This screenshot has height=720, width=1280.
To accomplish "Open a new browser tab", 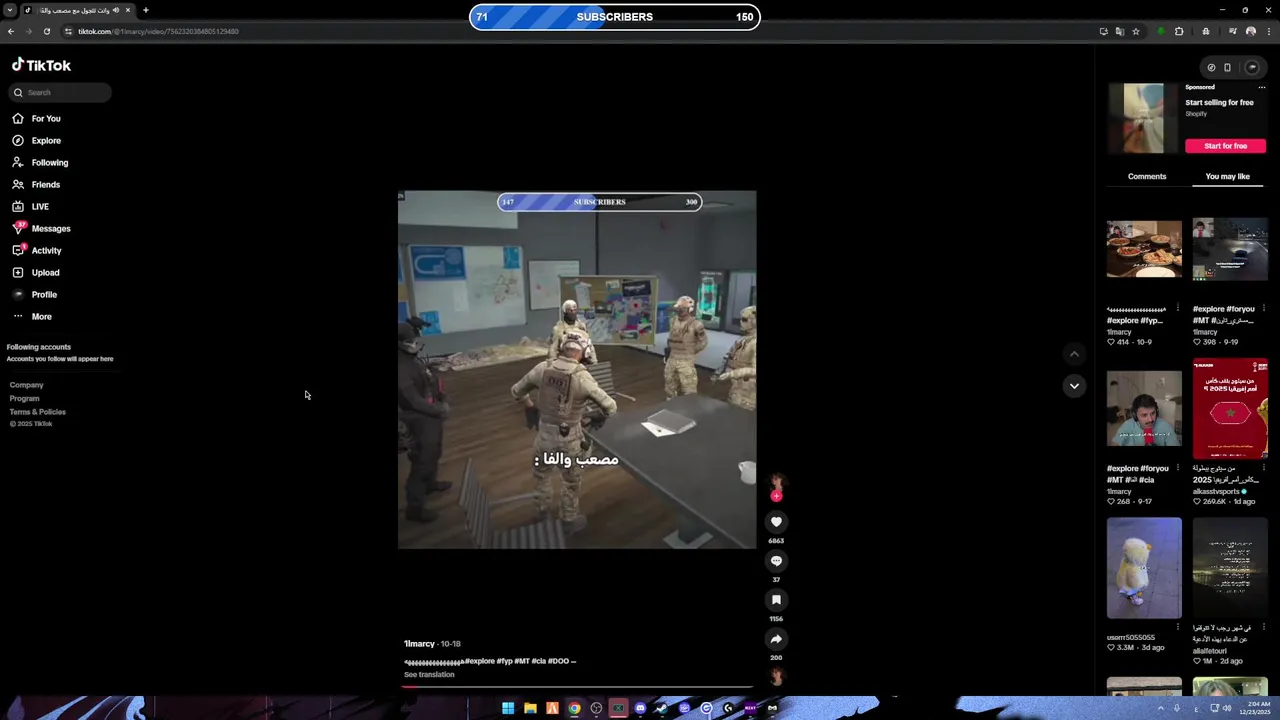I will [x=145, y=10].
